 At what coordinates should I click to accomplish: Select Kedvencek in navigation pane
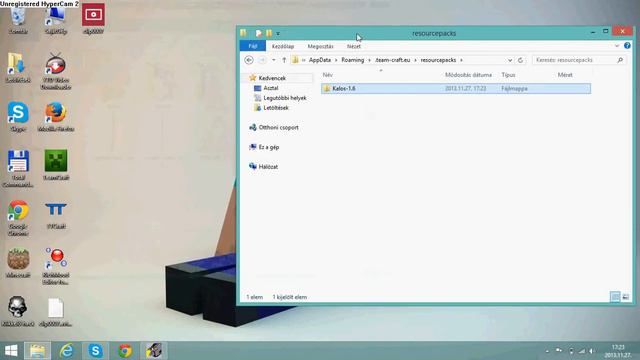pos(272,78)
